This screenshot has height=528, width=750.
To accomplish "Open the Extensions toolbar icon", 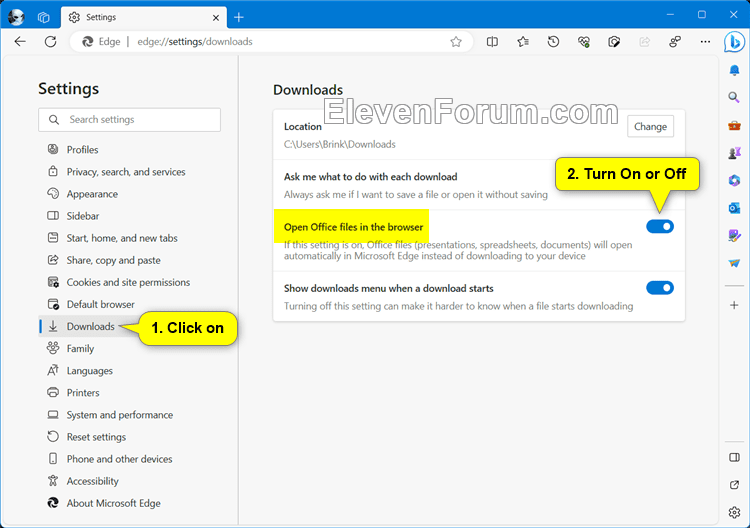I will coord(614,42).
